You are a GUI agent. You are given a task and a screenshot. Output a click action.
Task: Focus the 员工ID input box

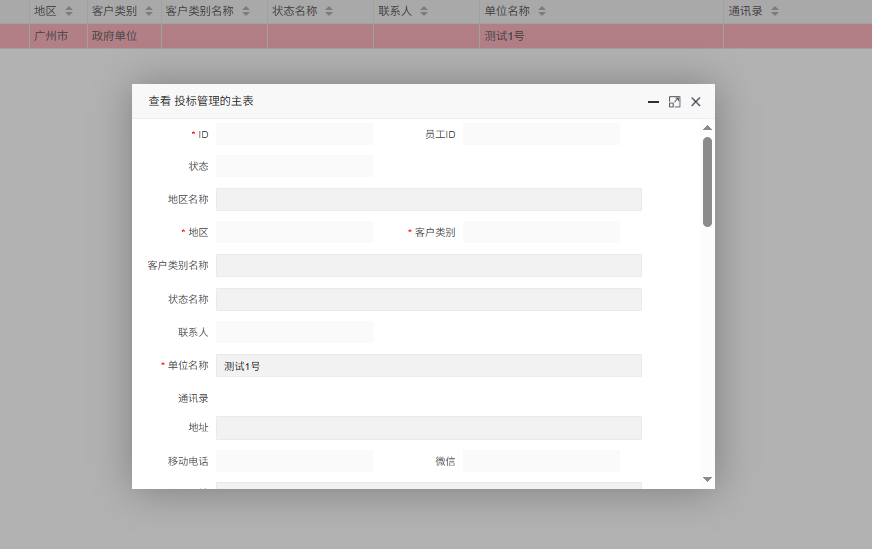(x=541, y=134)
